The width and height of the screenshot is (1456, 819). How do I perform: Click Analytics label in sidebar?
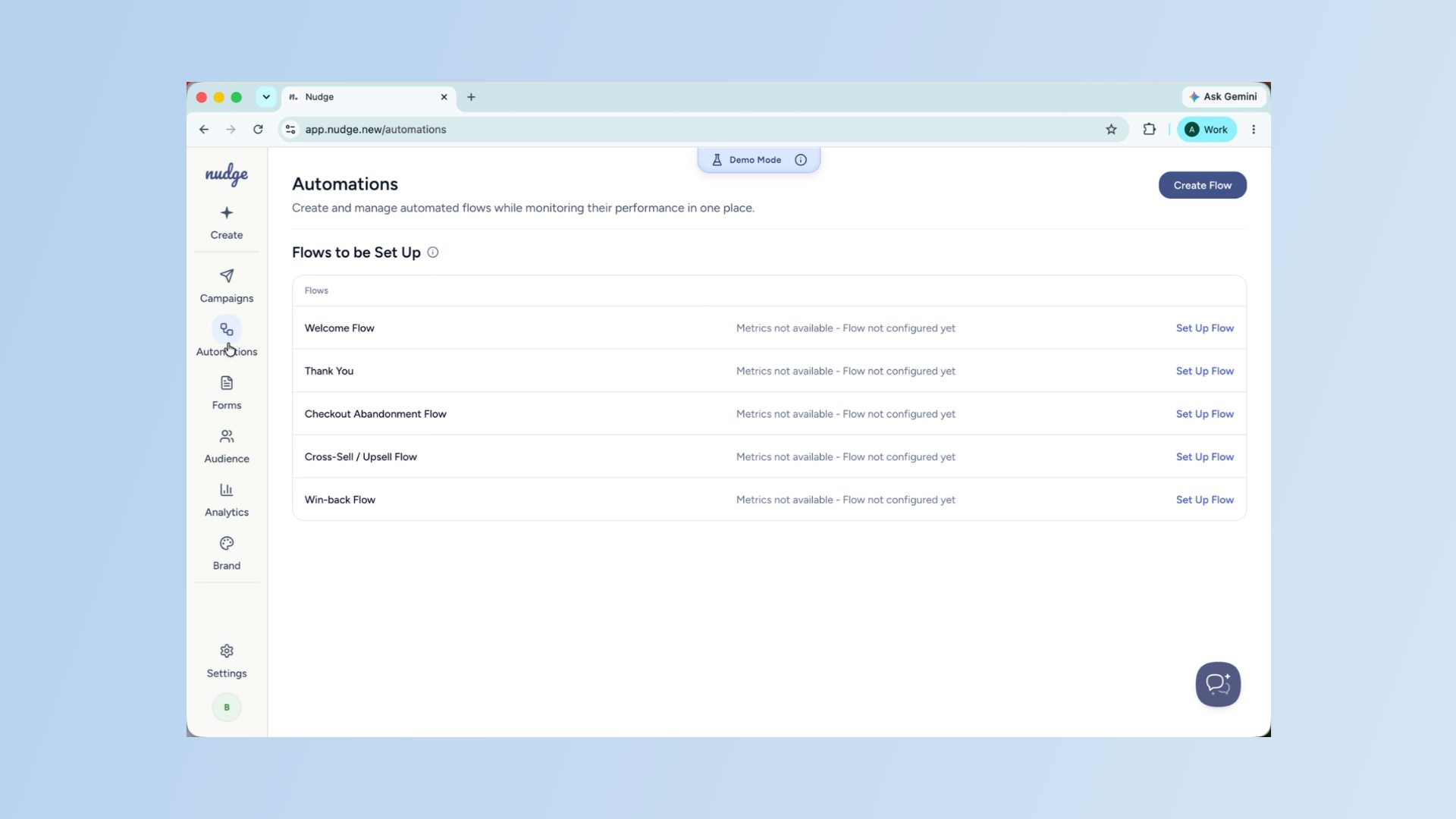pos(227,513)
